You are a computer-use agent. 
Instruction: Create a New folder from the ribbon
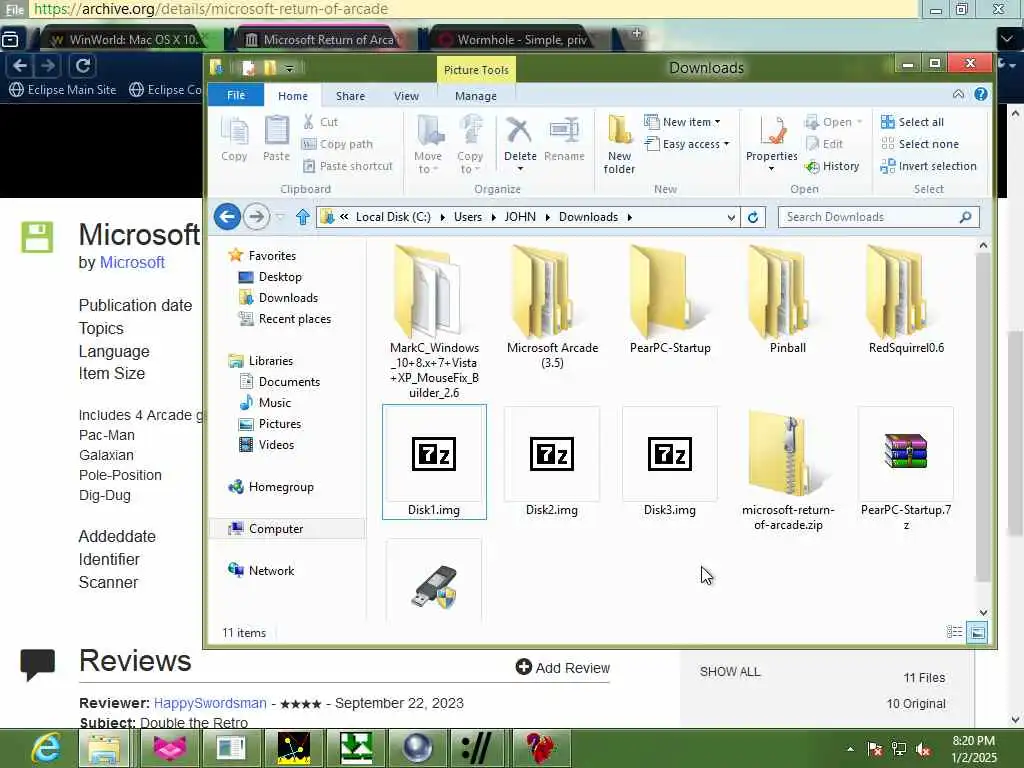pos(619,145)
